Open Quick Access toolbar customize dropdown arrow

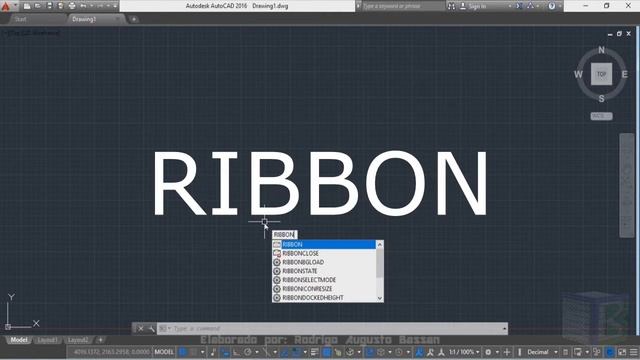(115, 6)
